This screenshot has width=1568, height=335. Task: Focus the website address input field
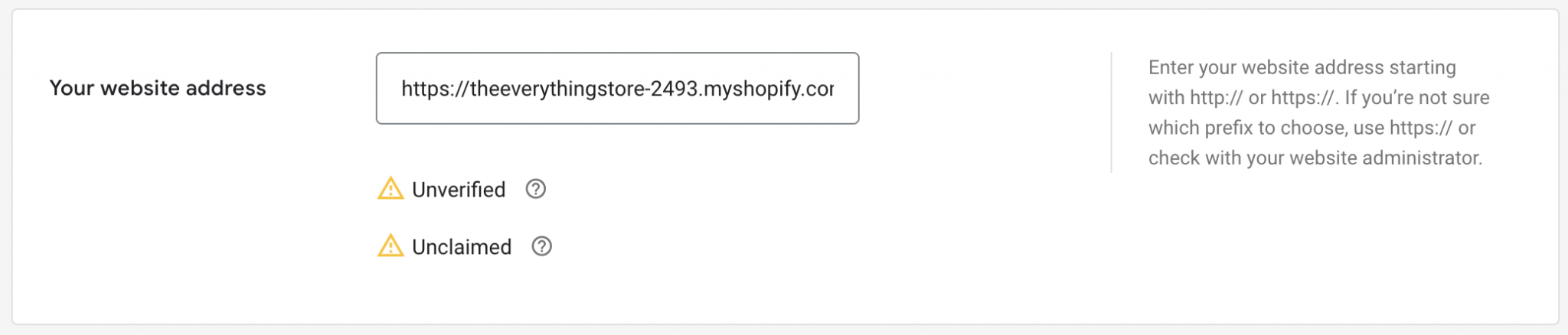(617, 89)
